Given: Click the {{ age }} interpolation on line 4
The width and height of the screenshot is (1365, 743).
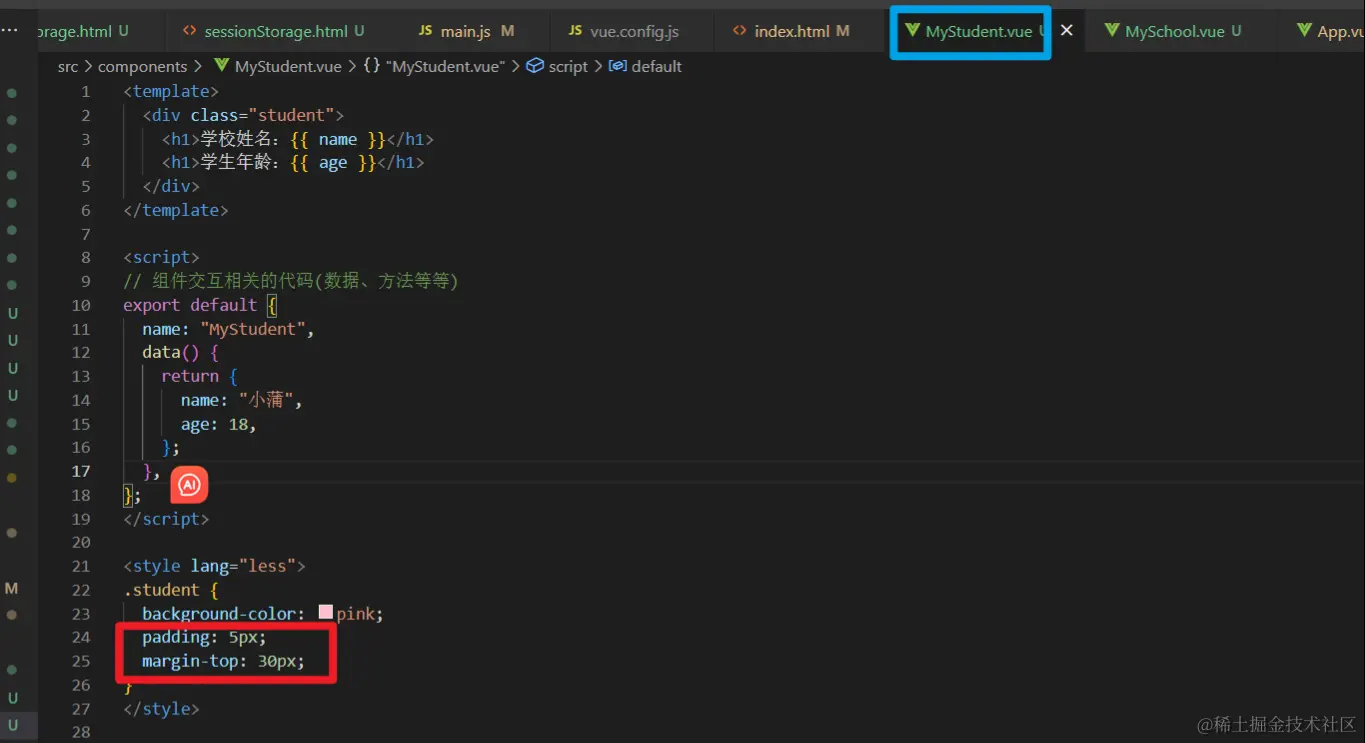Looking at the screenshot, I should tap(333, 162).
